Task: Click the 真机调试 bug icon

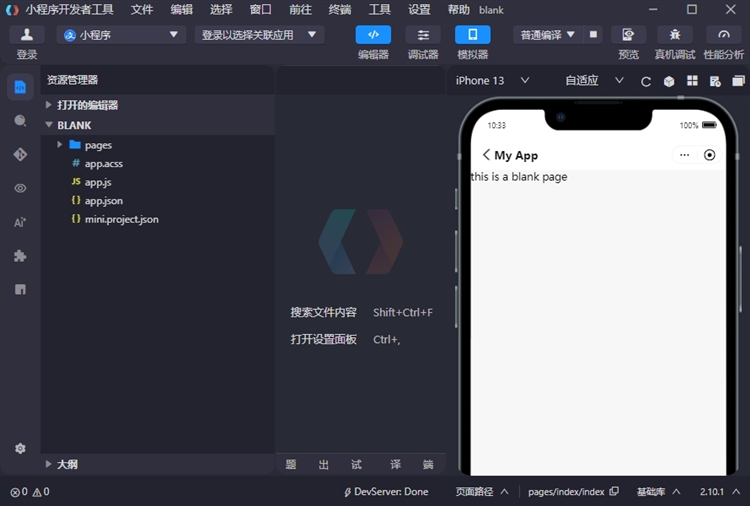Action: [675, 35]
